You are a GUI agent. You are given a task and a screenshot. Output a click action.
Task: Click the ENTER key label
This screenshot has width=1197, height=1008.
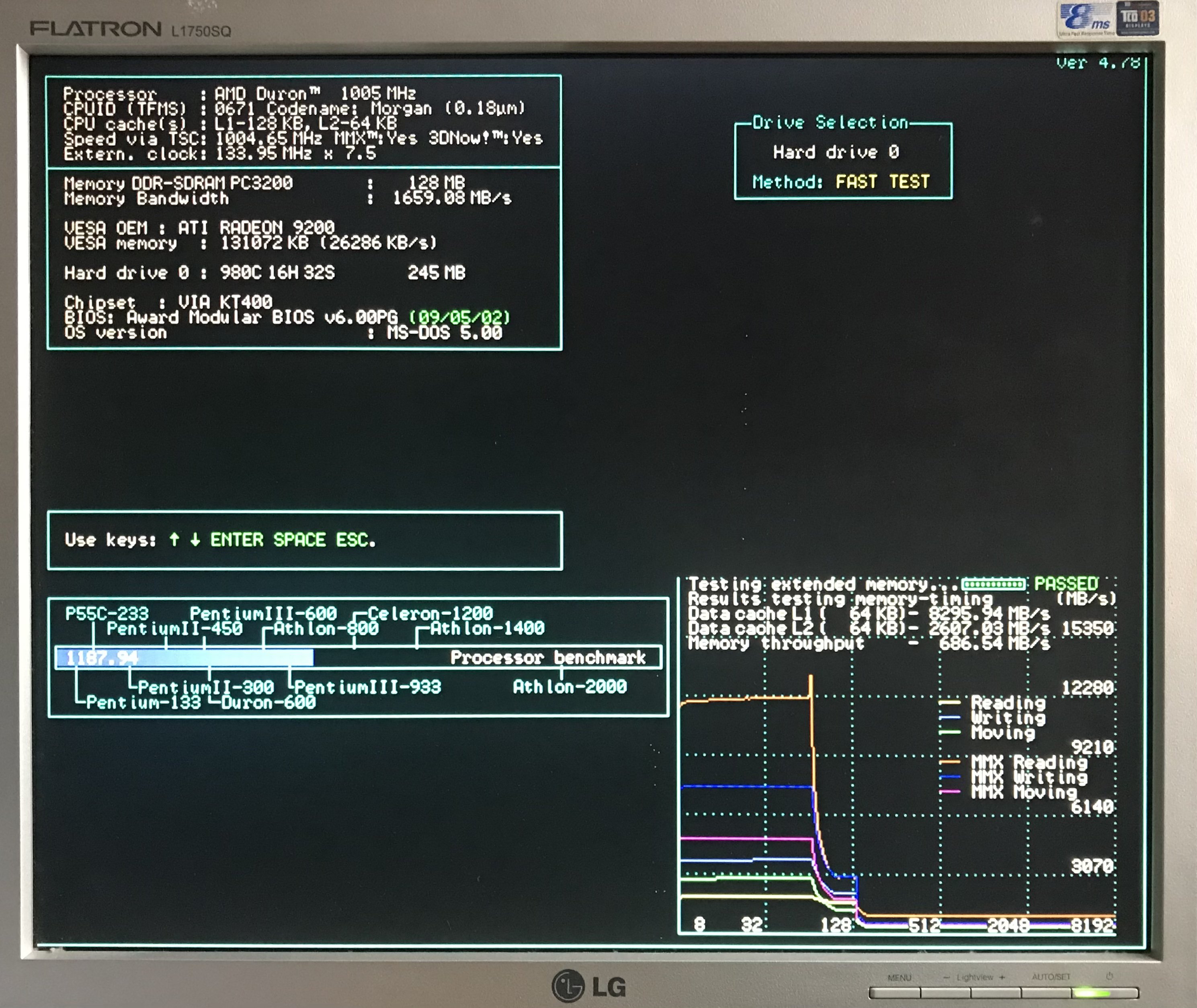(236, 539)
